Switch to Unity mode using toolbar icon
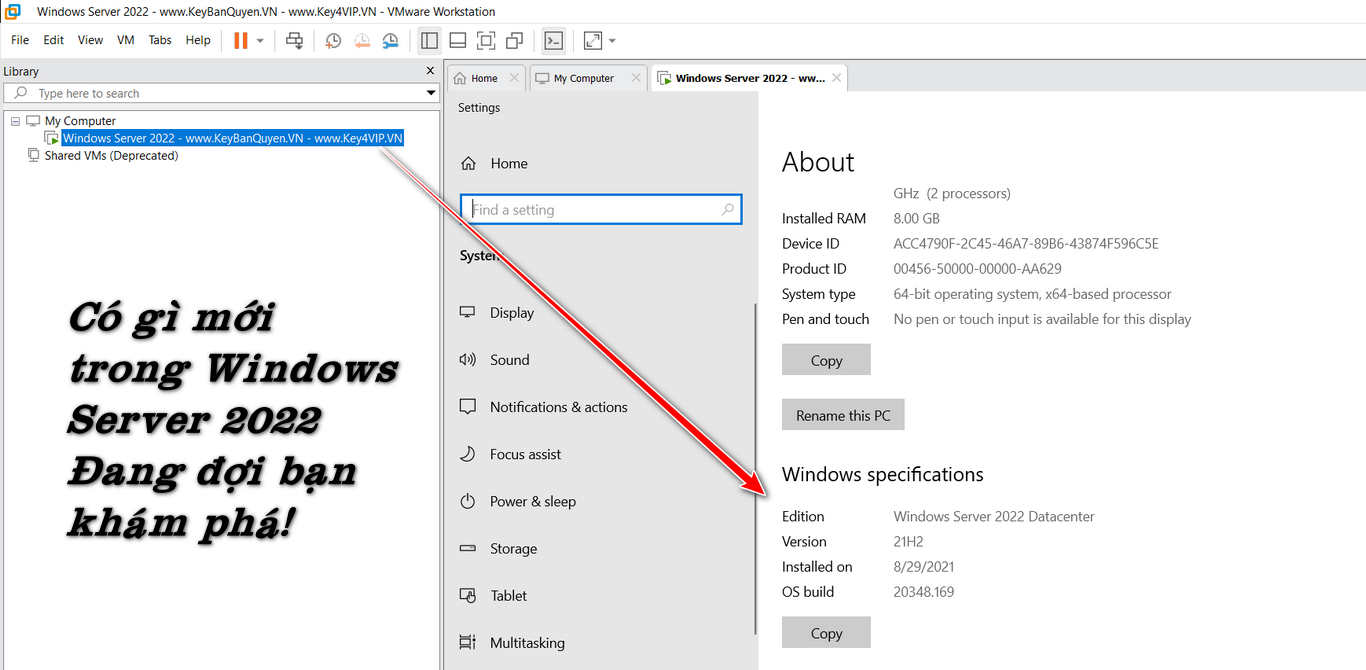1366x670 pixels. click(513, 40)
